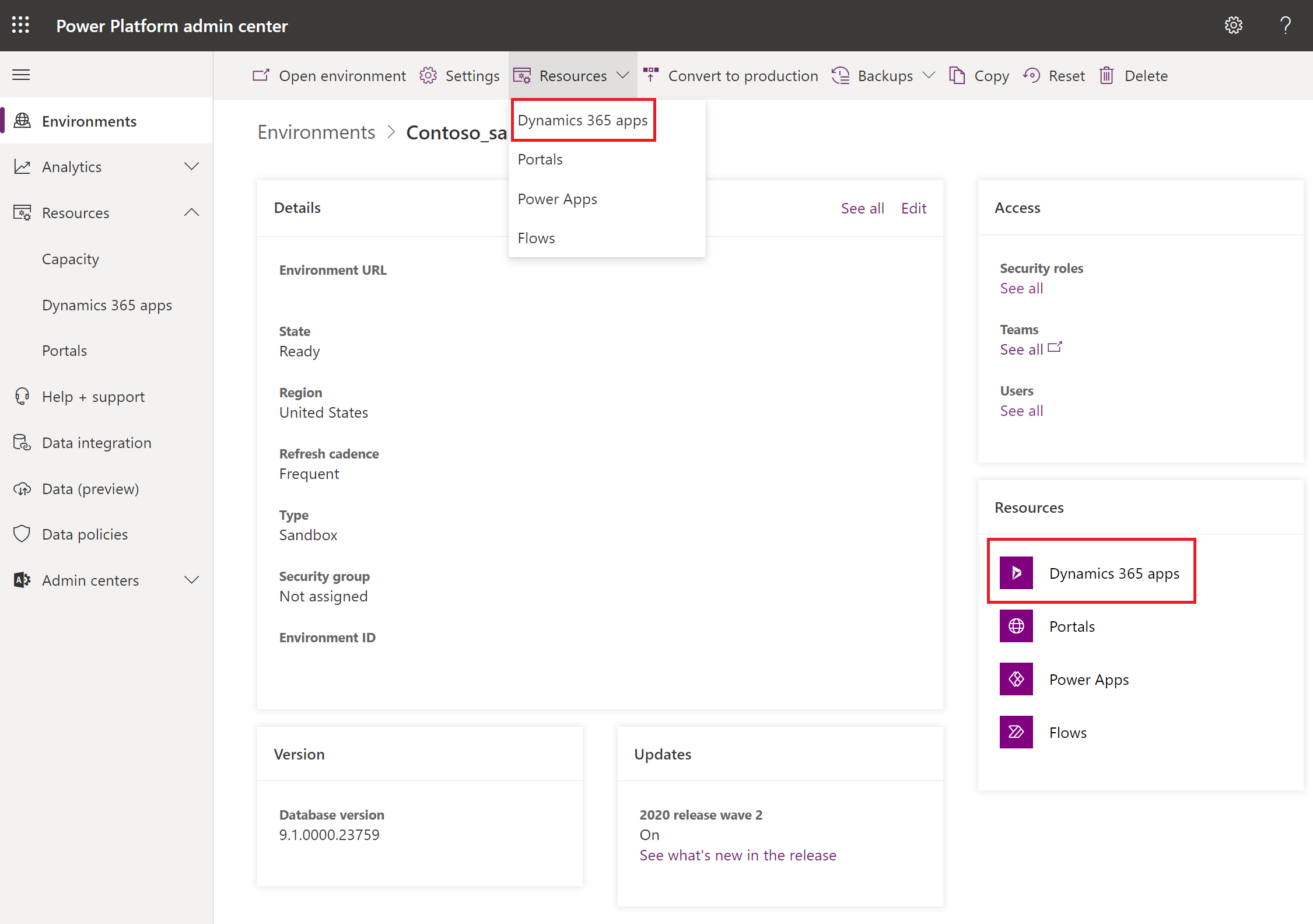Click the Dynamics 365 apps icon in Resources
This screenshot has width=1313, height=924.
click(1018, 572)
